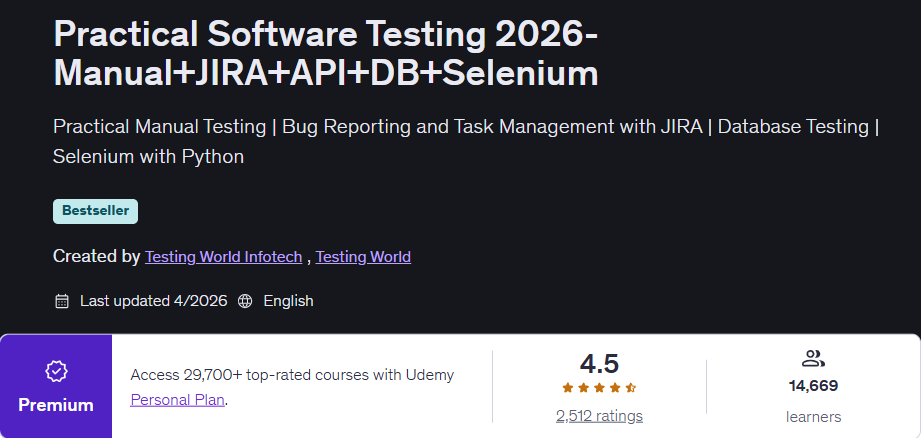Image resolution: width=921 pixels, height=438 pixels.
Task: Click the 4.5 rating score
Action: click(599, 364)
